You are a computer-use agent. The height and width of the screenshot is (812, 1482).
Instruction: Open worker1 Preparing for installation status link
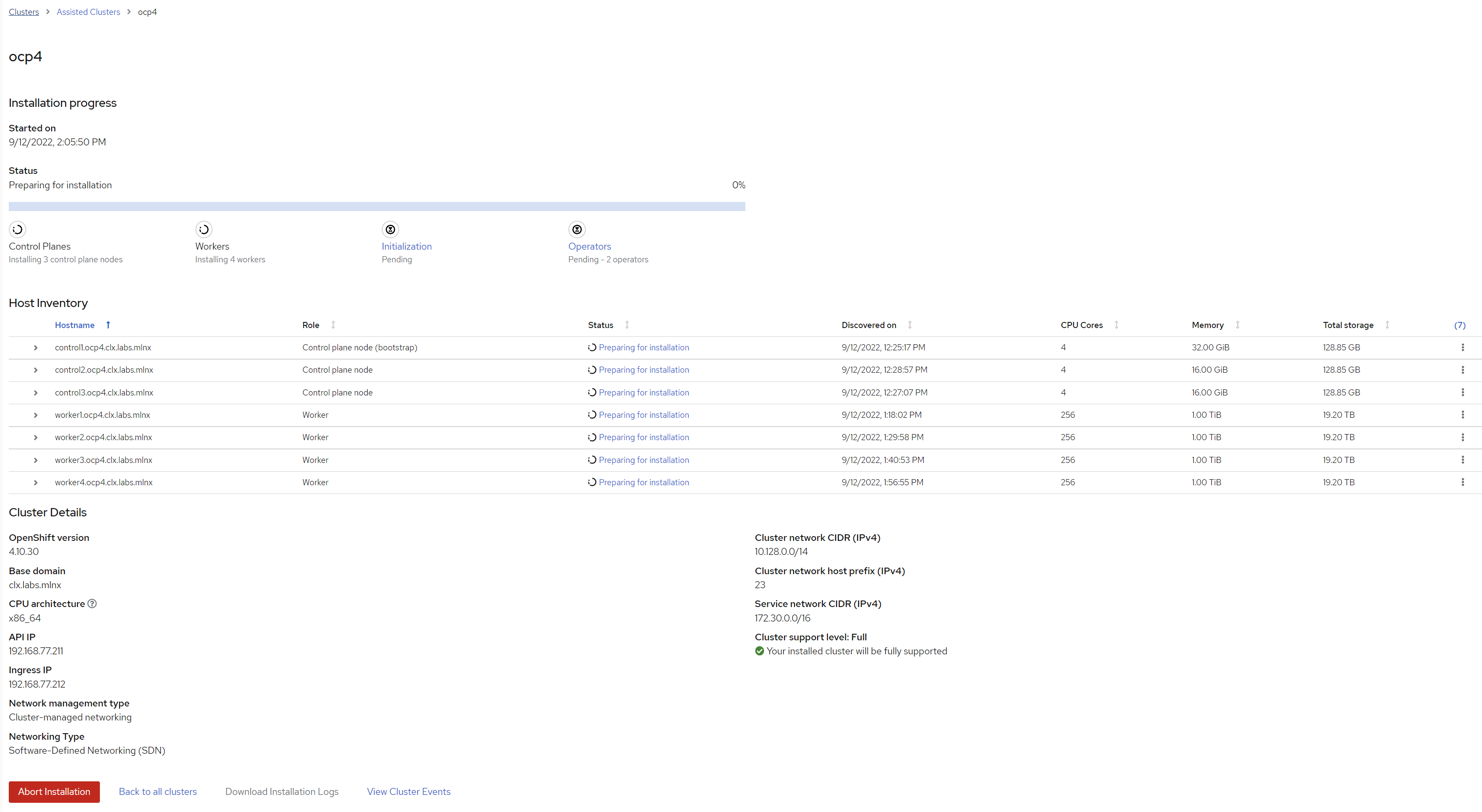coord(644,415)
